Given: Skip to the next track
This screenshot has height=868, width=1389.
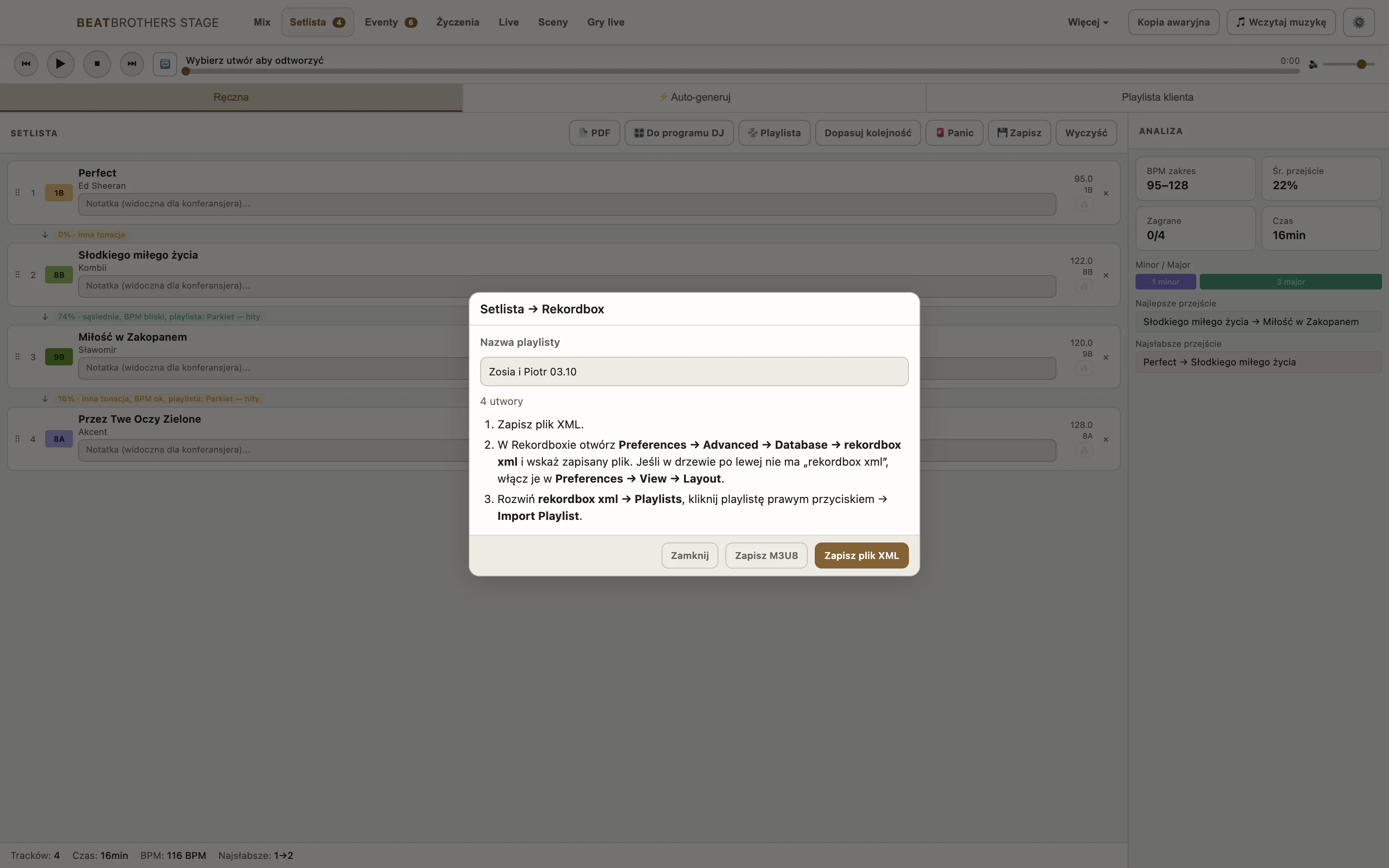Looking at the screenshot, I should tap(132, 64).
